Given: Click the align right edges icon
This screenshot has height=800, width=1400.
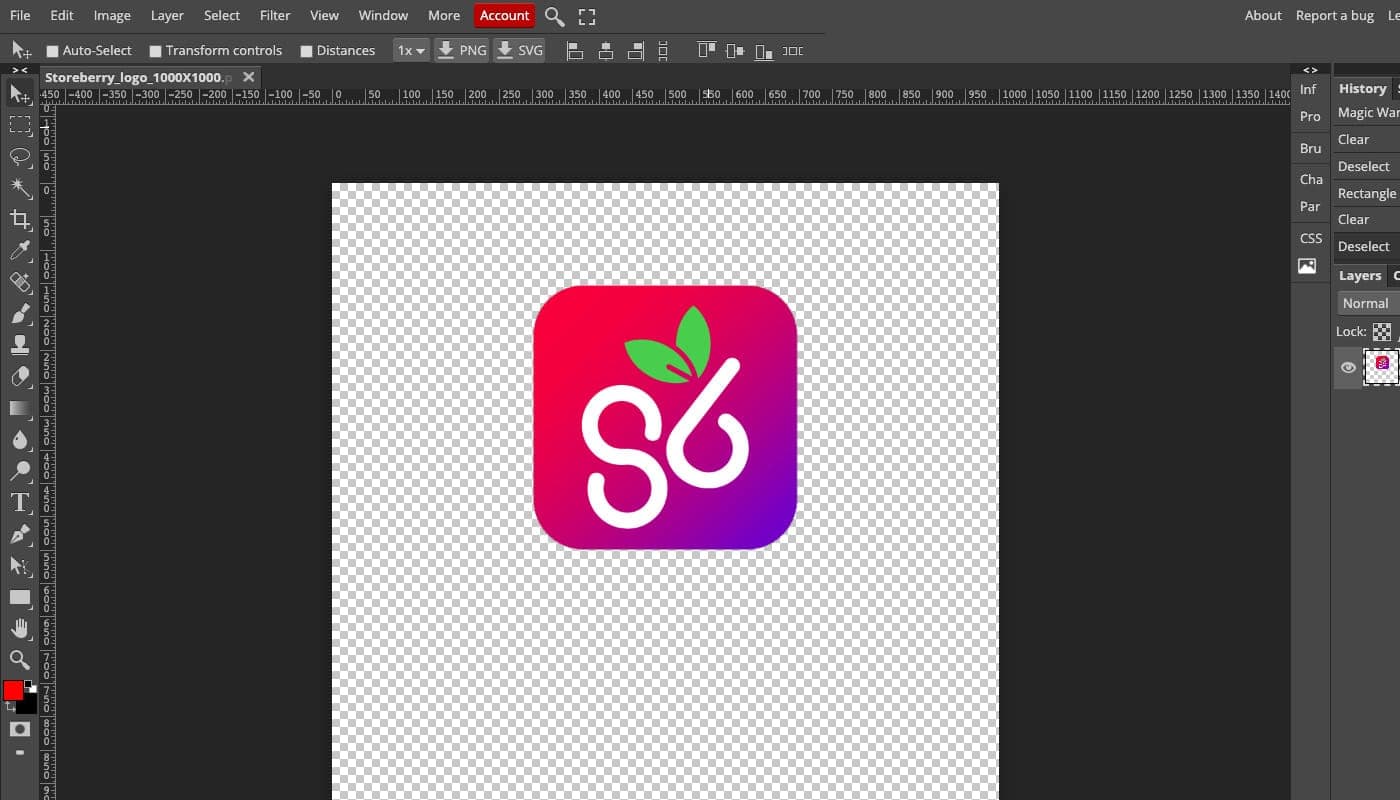Looking at the screenshot, I should pos(635,50).
